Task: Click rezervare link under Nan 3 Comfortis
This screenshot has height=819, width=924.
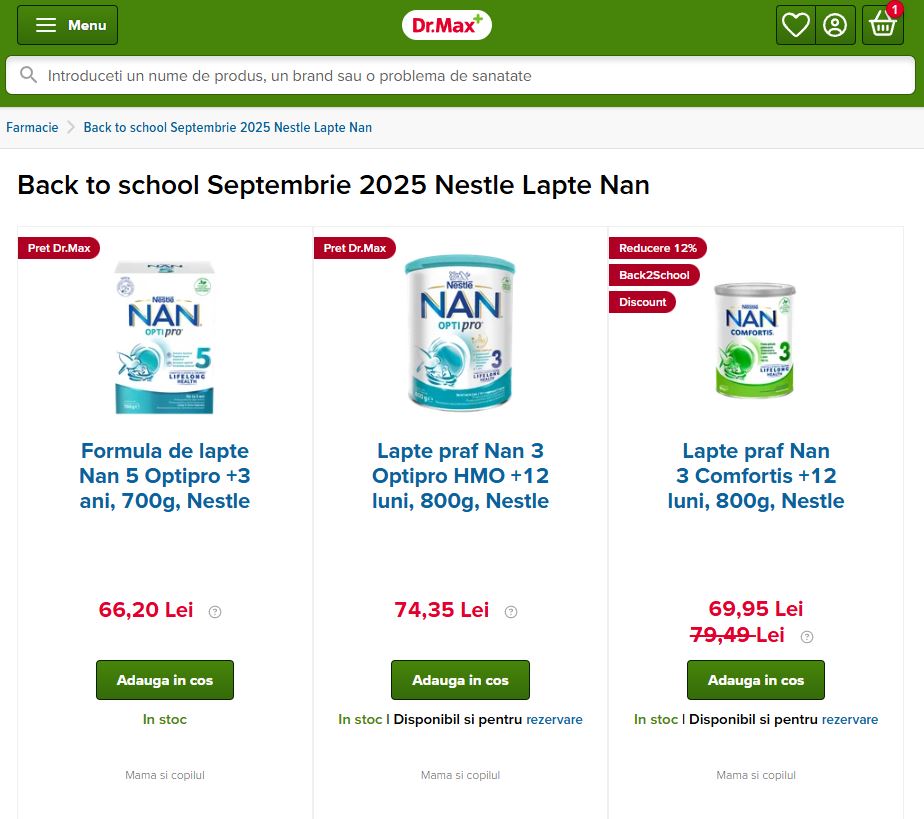Action: pos(850,719)
